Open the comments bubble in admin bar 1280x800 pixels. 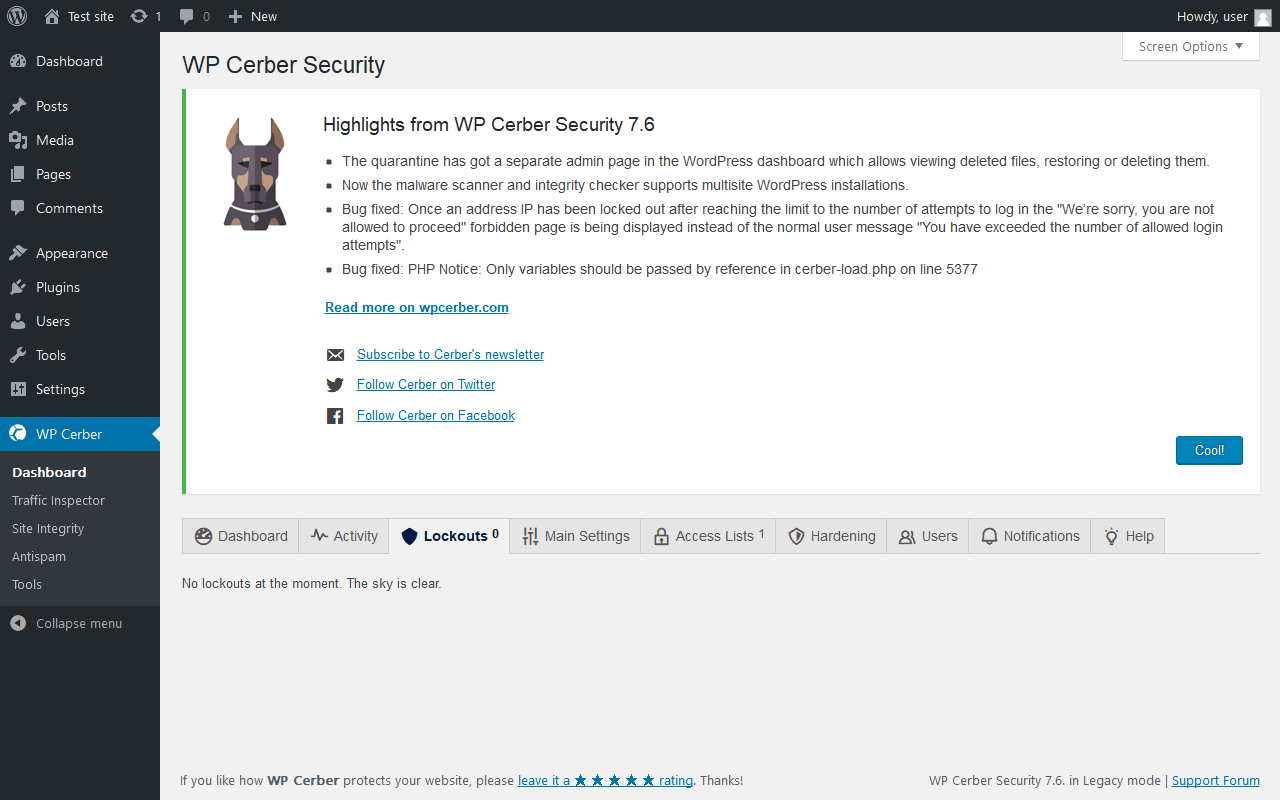click(195, 16)
